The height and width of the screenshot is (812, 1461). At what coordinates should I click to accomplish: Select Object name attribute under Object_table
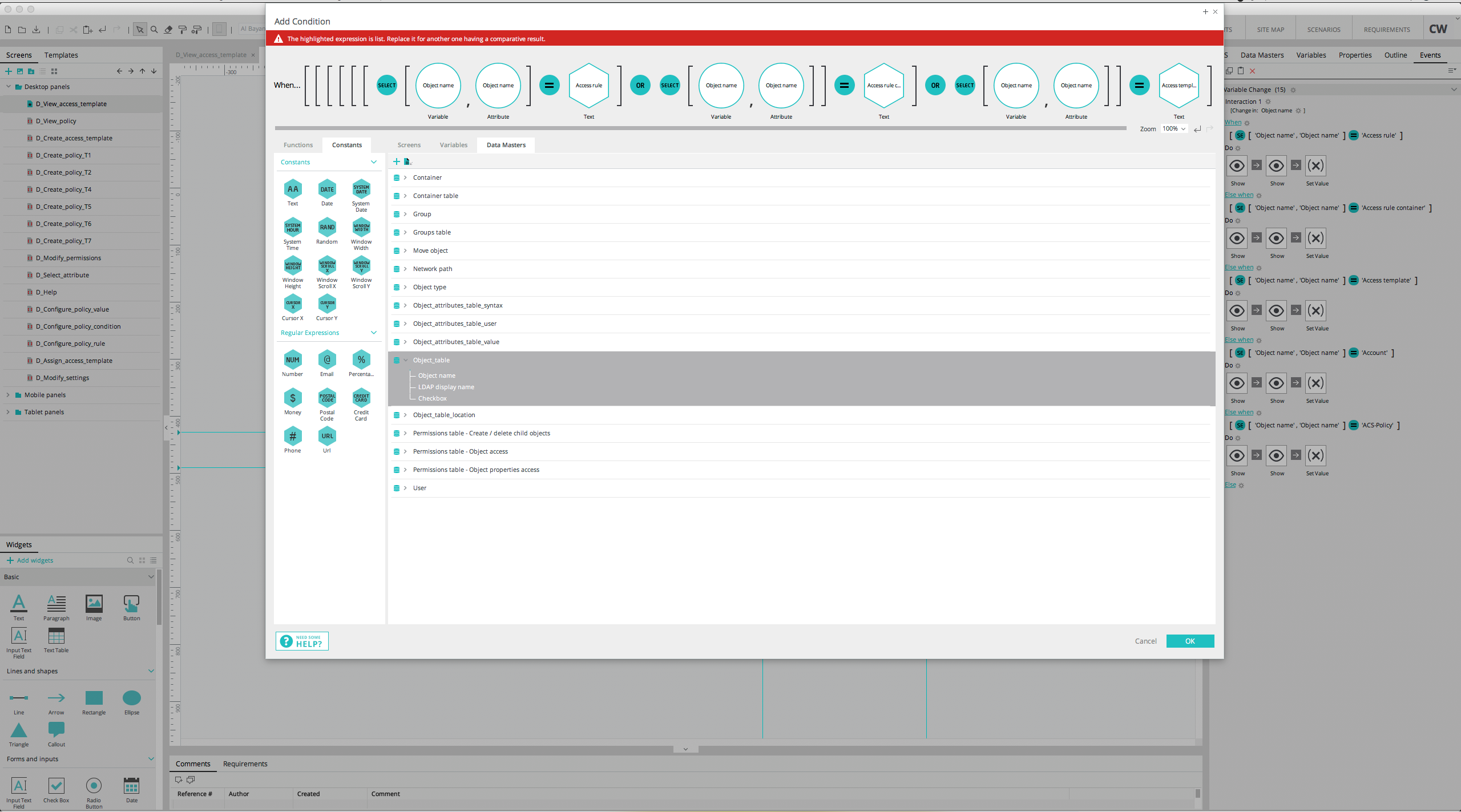(x=437, y=375)
